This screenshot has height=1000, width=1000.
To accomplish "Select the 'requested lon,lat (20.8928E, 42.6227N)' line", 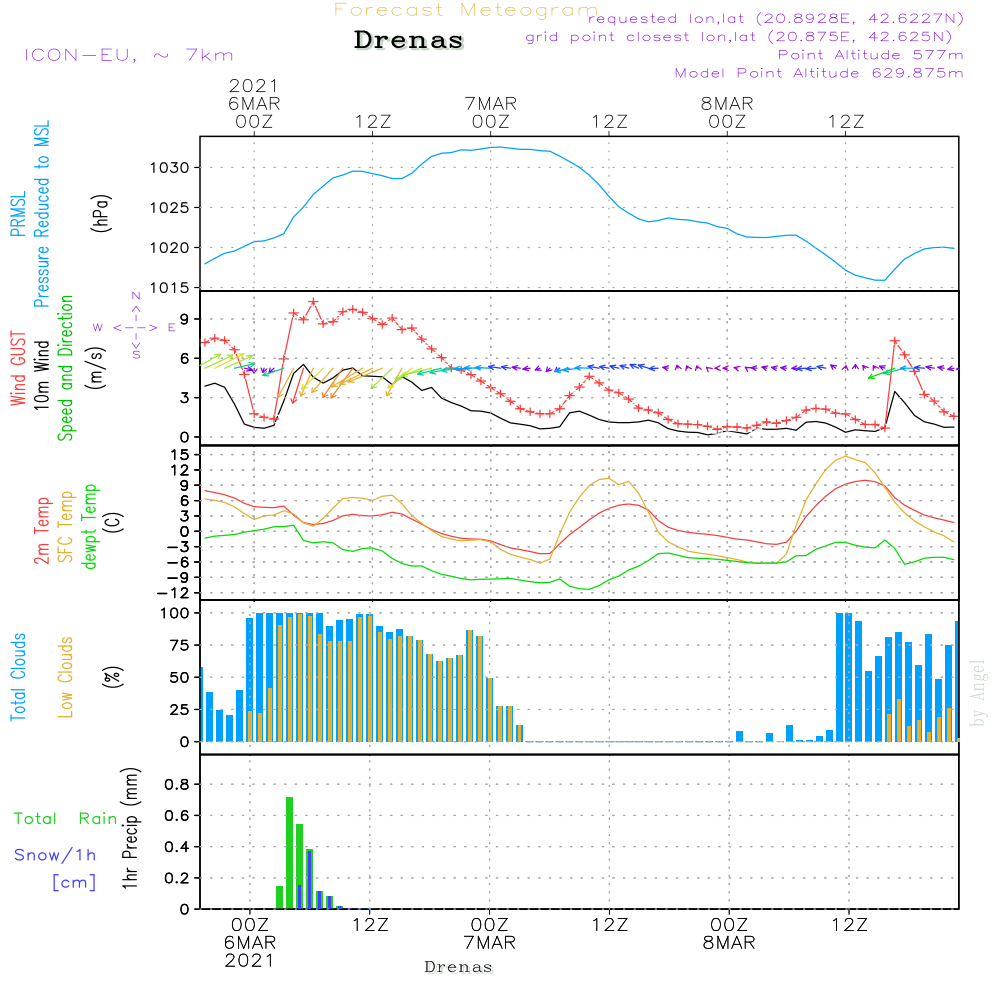I will click(x=776, y=18).
